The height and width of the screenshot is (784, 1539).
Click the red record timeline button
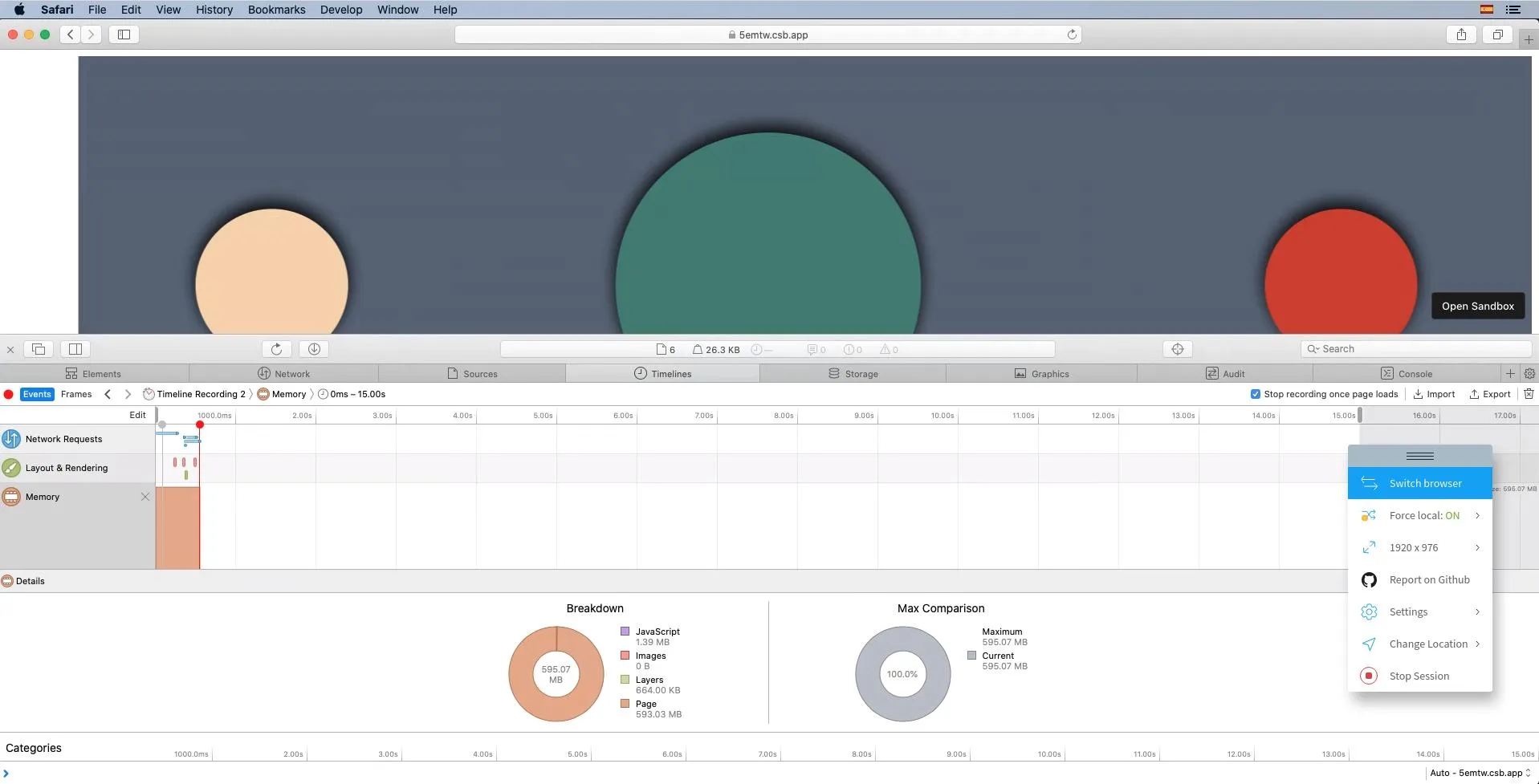(x=9, y=394)
